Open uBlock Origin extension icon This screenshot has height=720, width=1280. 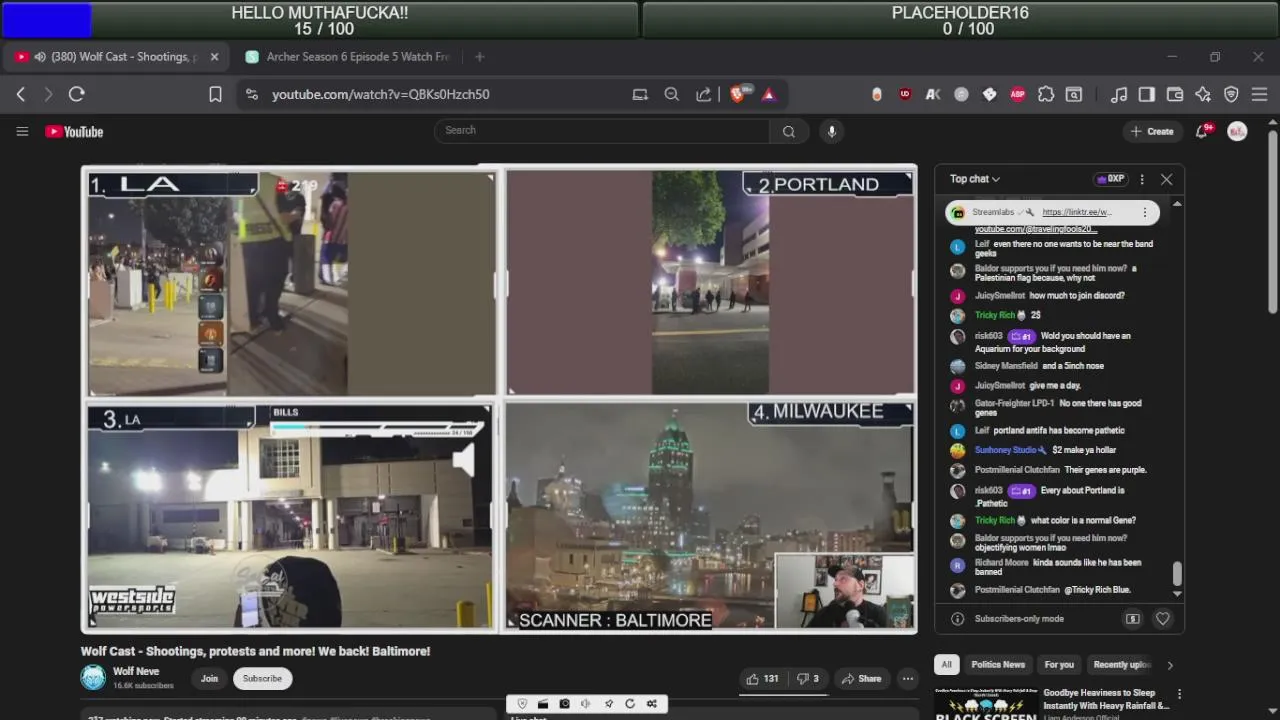905,94
